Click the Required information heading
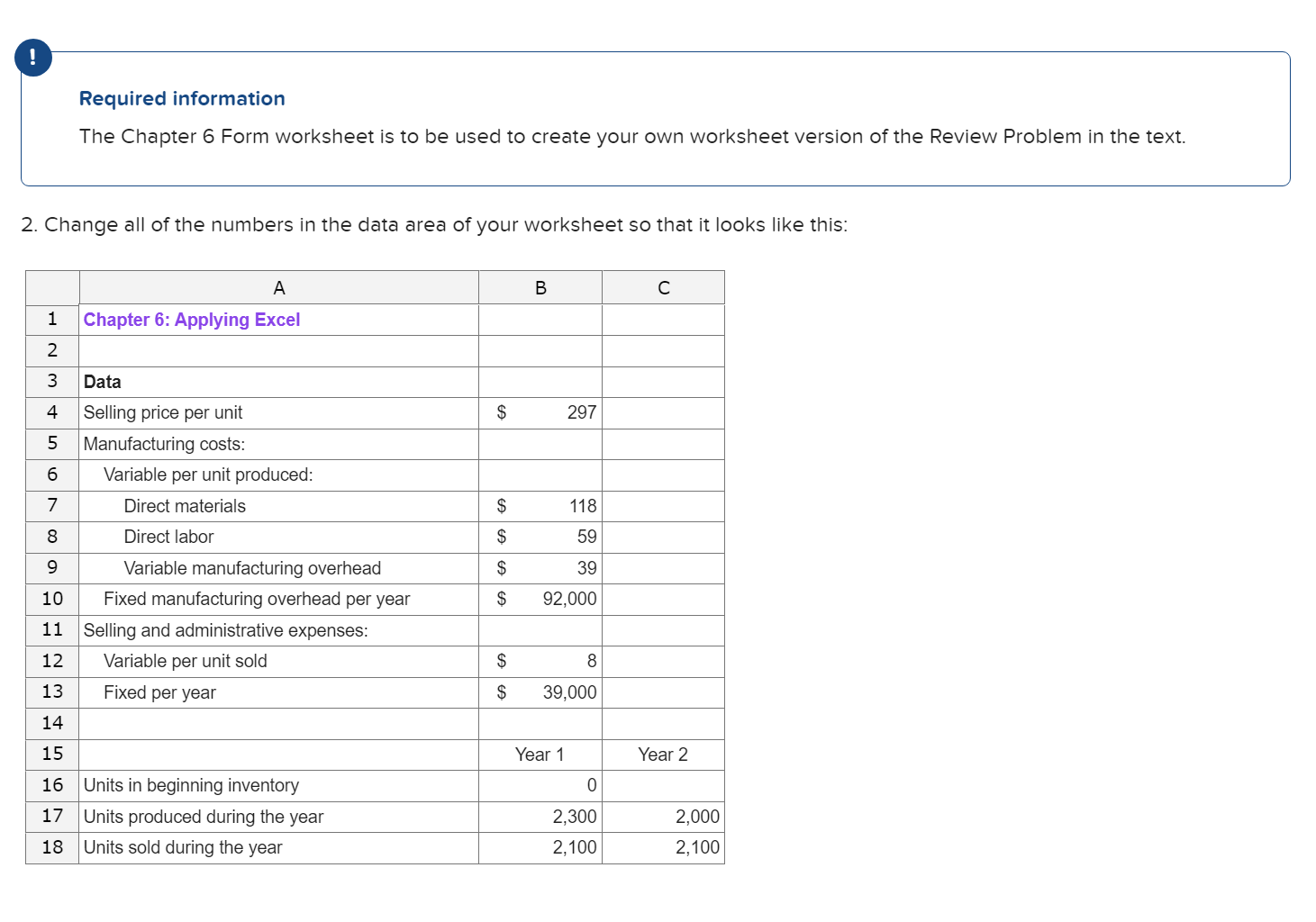 point(181,98)
